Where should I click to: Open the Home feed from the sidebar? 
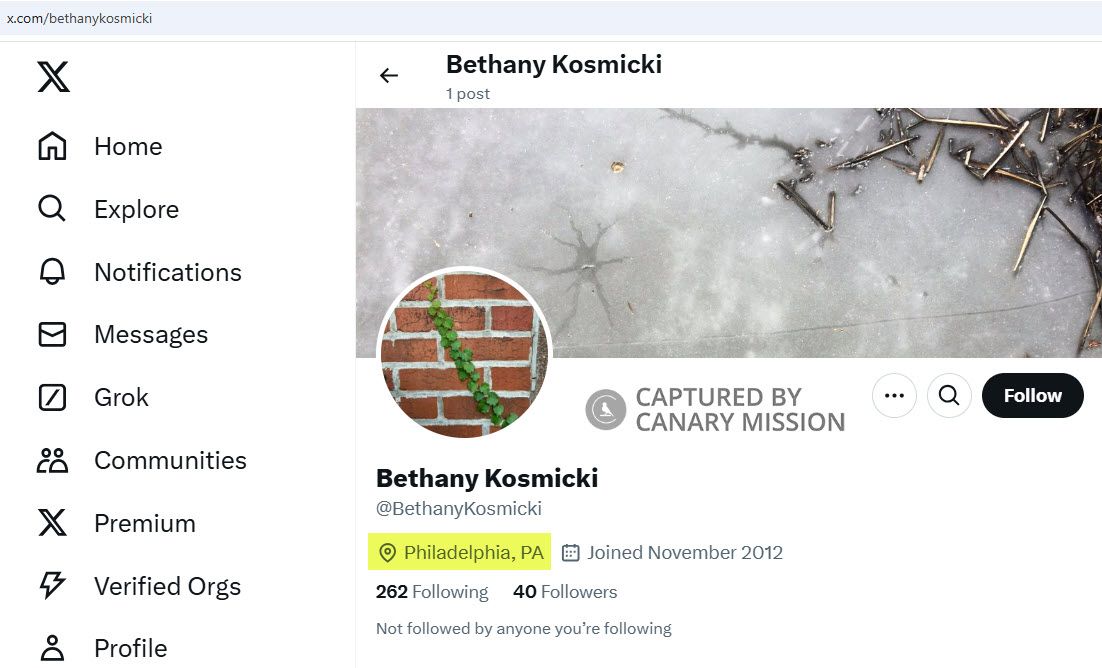click(128, 146)
